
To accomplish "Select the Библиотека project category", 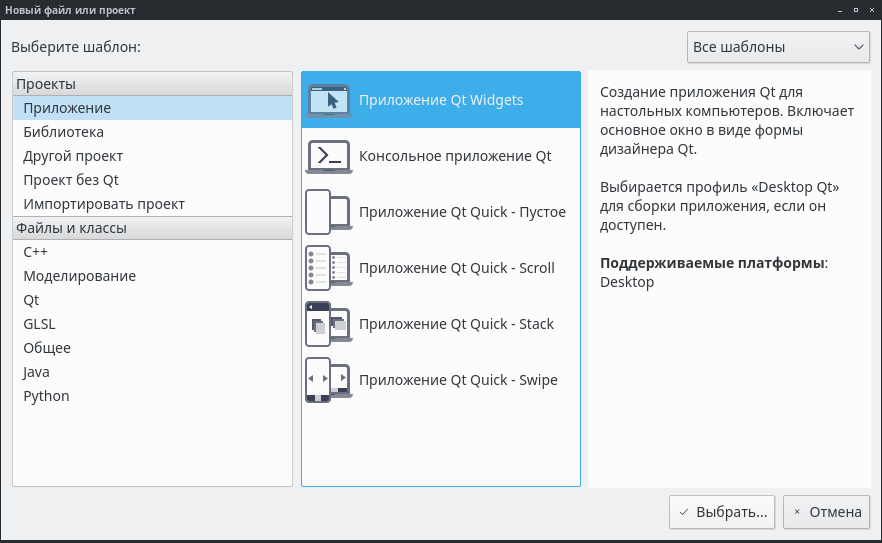I will [64, 132].
